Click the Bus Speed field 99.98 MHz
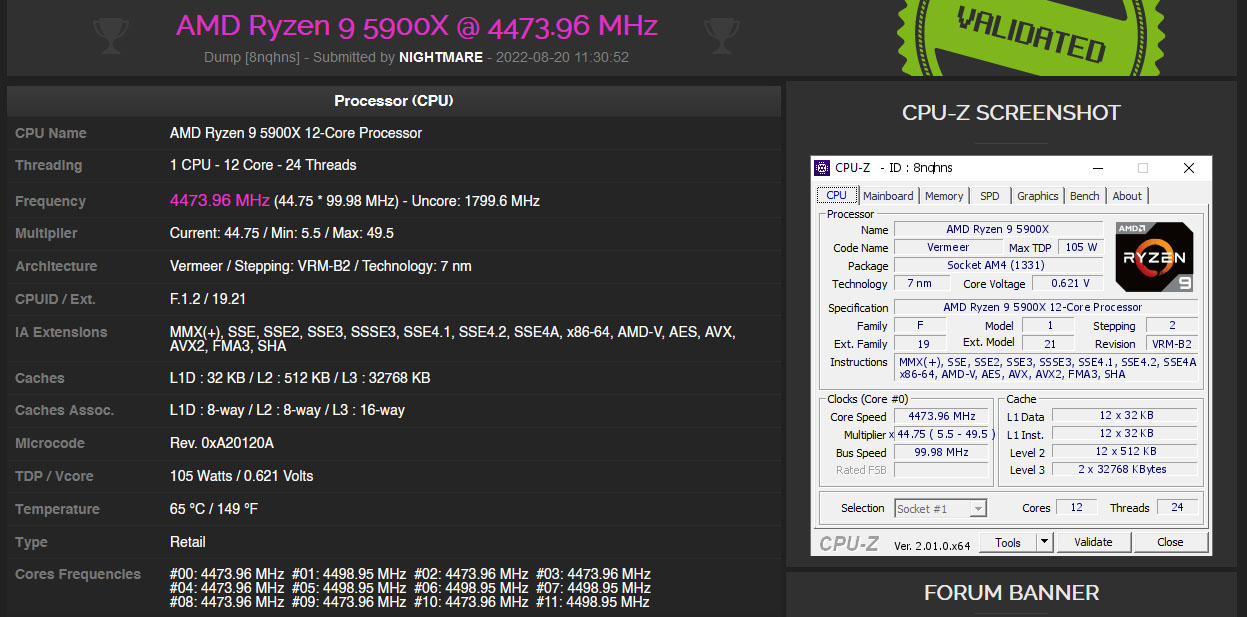Viewport: 1247px width, 617px height. (x=941, y=452)
